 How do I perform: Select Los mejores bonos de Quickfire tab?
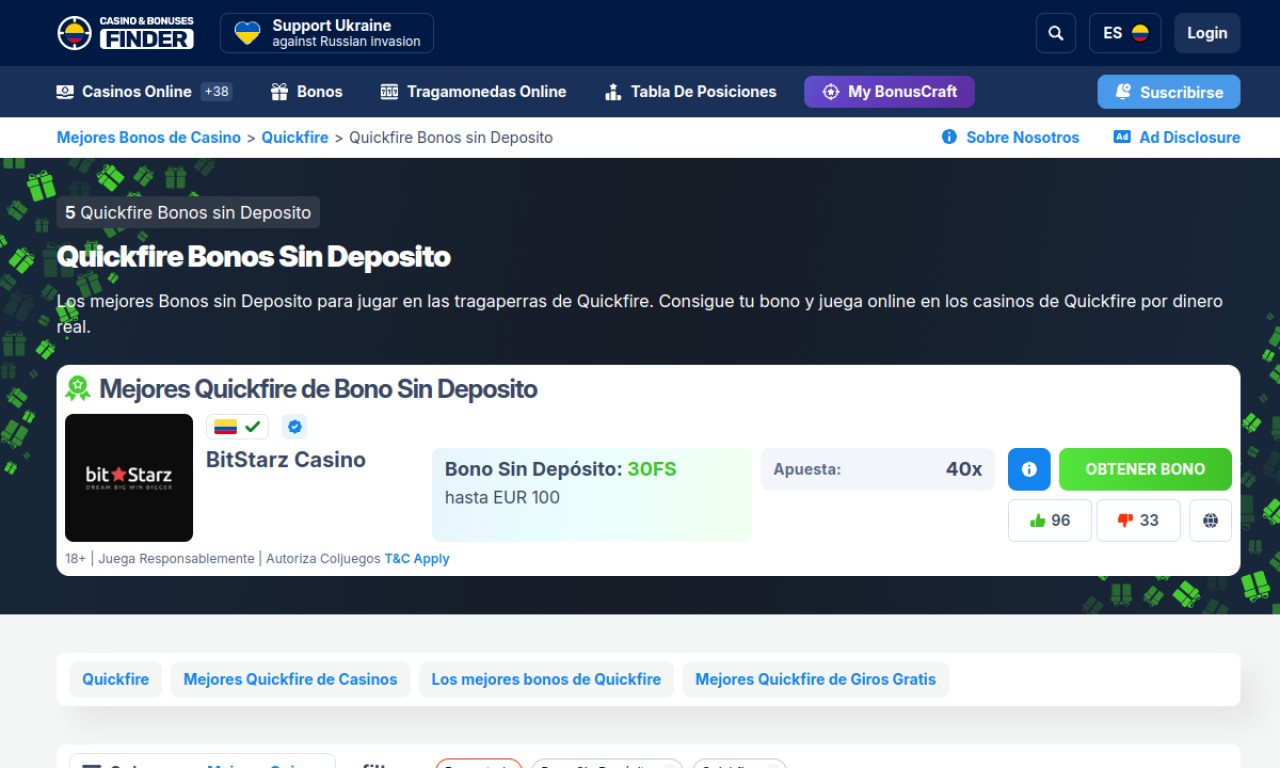546,679
